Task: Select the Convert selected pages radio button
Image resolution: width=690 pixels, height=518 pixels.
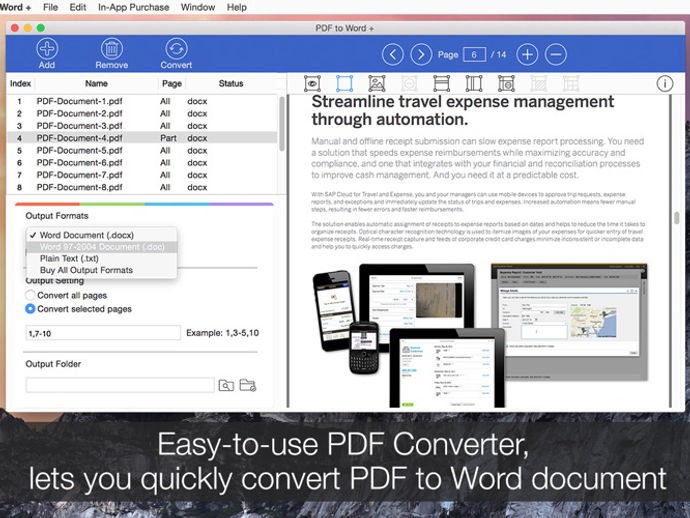Action: pyautogui.click(x=30, y=309)
